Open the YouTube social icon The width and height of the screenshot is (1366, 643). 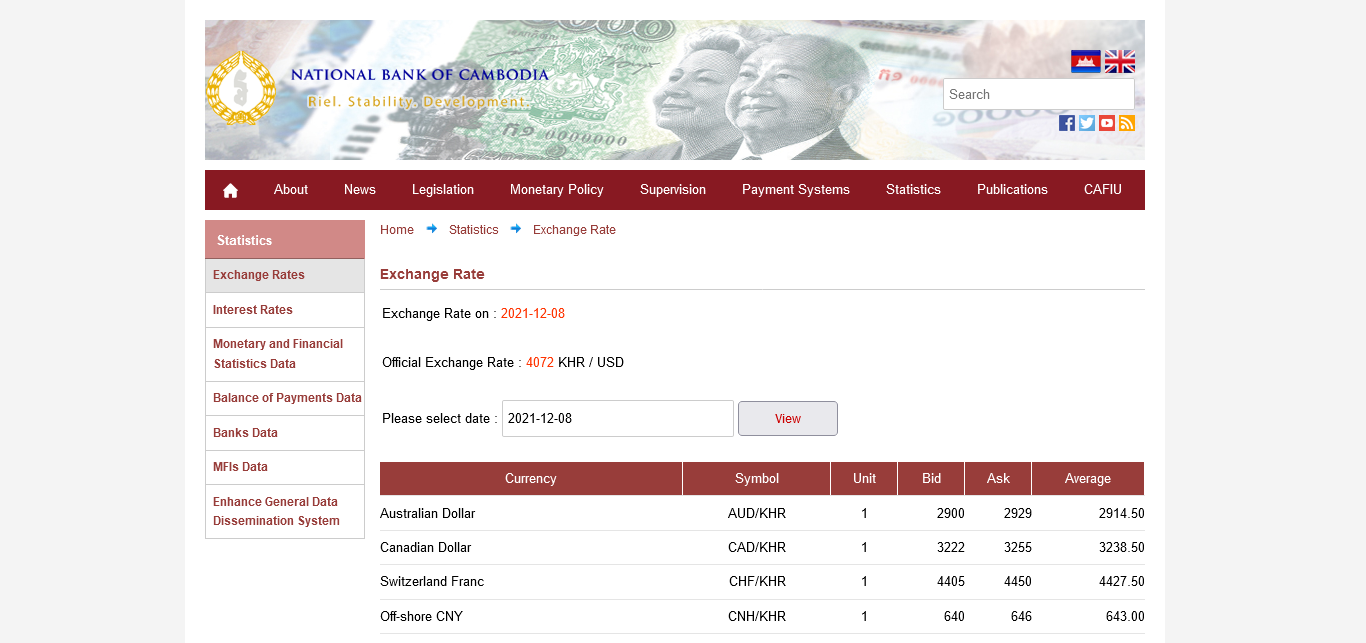[1107, 123]
